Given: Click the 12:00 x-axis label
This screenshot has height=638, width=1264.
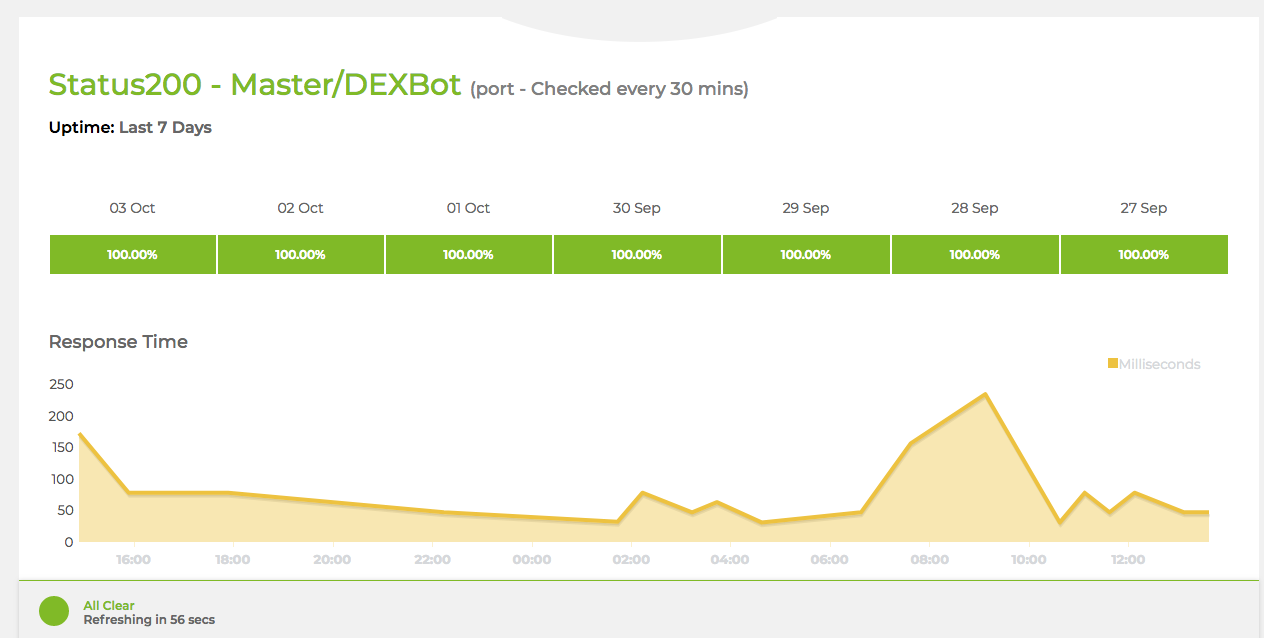Looking at the screenshot, I should click(1128, 560).
